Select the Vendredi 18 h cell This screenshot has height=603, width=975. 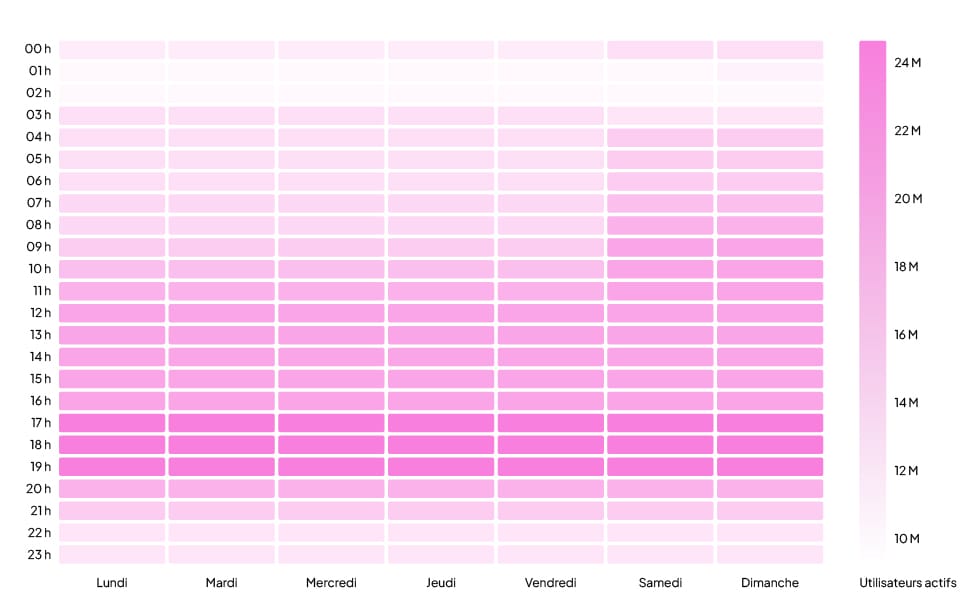(550, 445)
